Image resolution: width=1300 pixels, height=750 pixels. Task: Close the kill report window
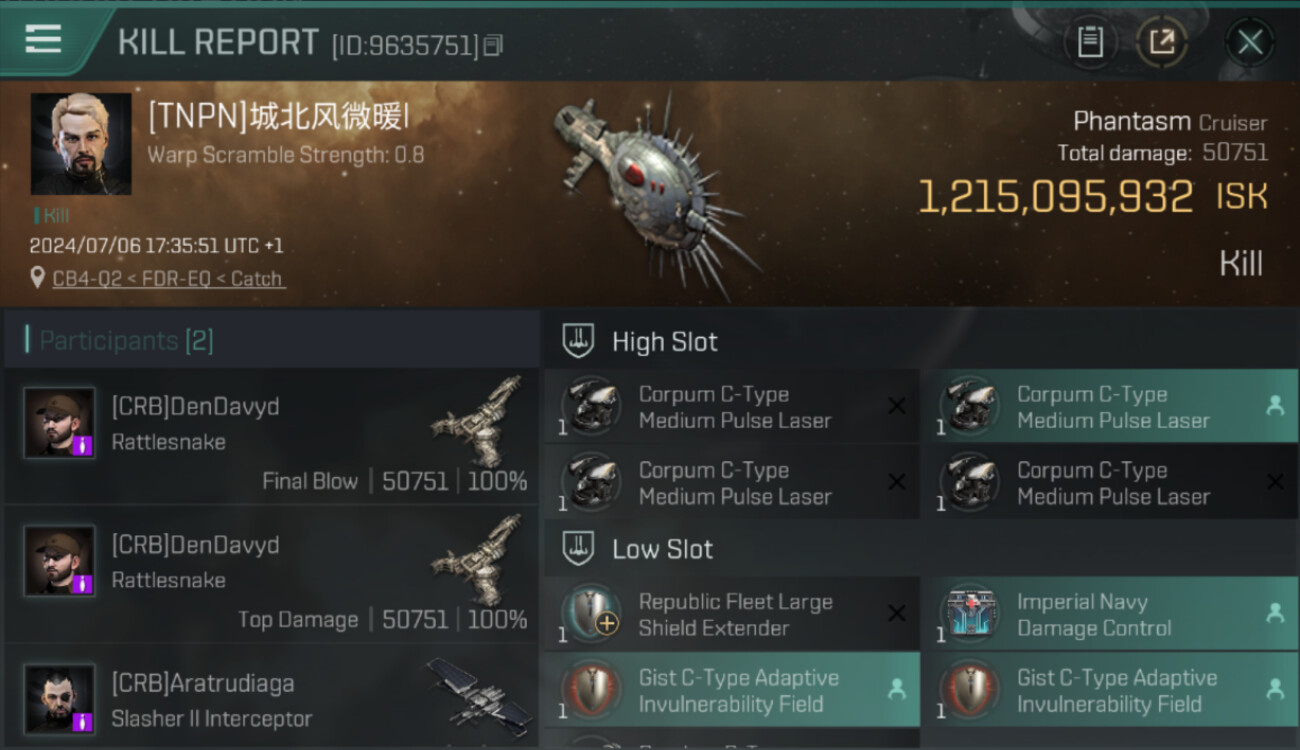pos(1249,42)
